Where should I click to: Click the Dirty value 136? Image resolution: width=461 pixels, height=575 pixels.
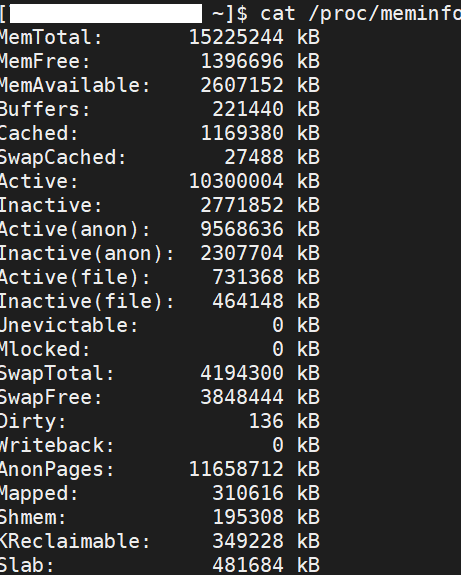266,421
